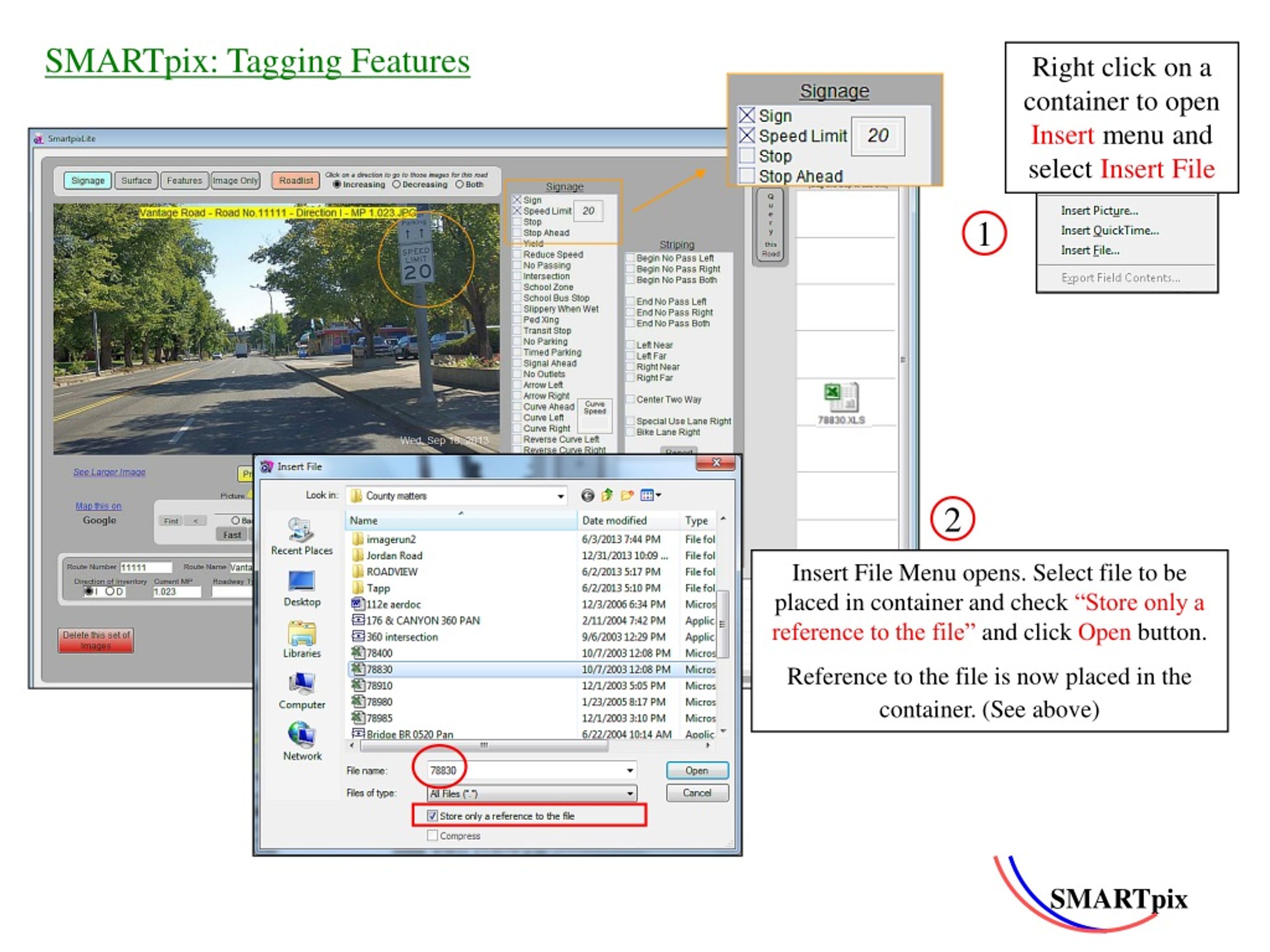Click the Open button in Insert File
Image resolution: width=1270 pixels, height=952 pixels.
pyautogui.click(x=697, y=771)
